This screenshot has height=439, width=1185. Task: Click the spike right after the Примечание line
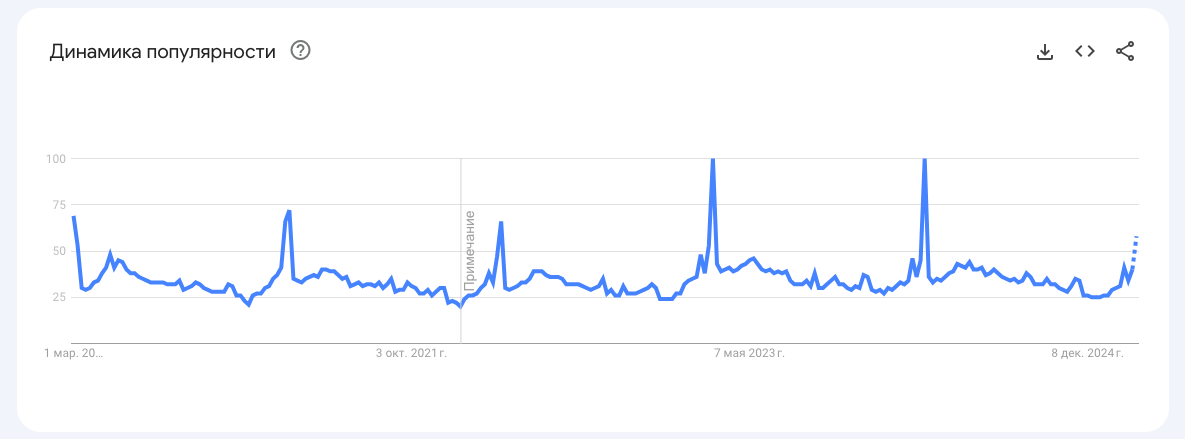[500, 223]
